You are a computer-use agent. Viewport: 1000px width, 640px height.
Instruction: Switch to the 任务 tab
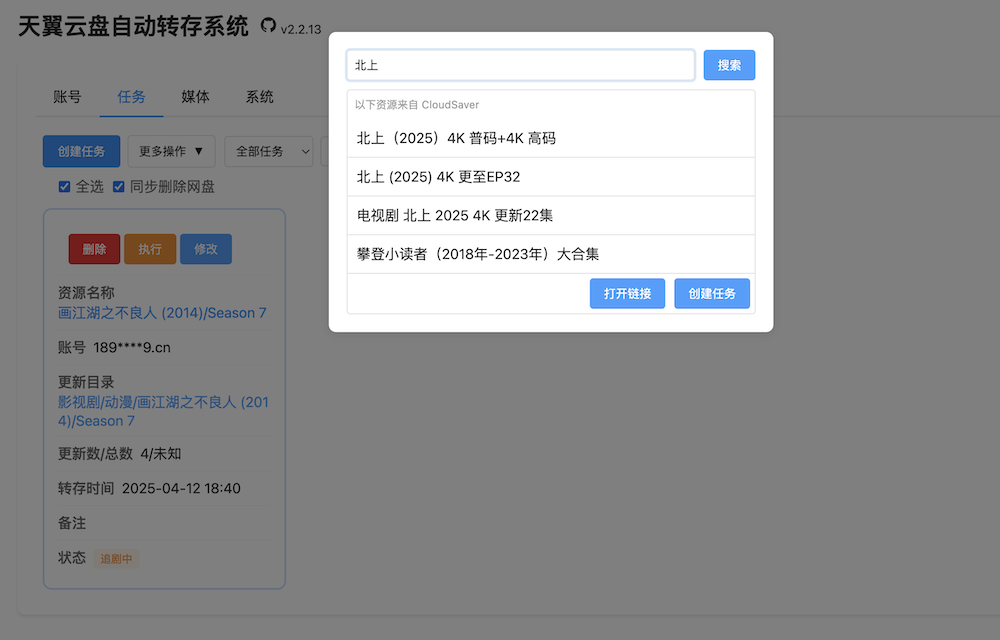(131, 97)
